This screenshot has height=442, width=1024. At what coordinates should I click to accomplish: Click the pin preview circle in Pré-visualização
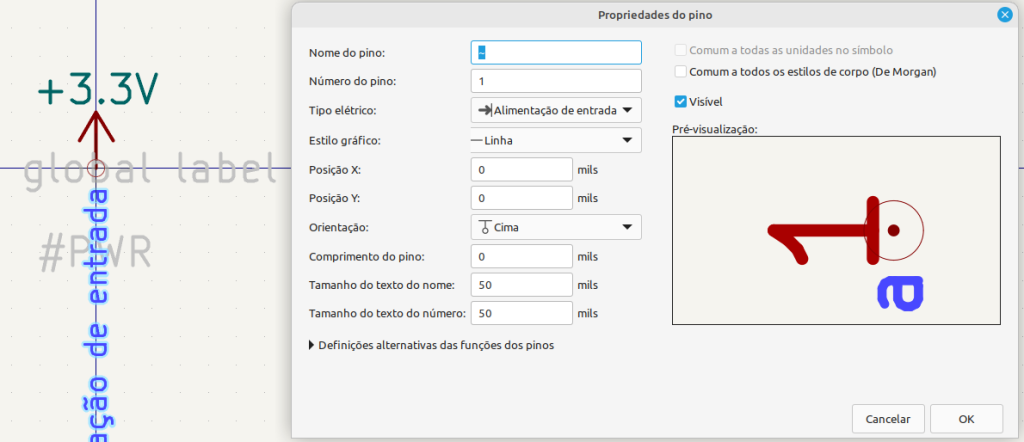[894, 230]
